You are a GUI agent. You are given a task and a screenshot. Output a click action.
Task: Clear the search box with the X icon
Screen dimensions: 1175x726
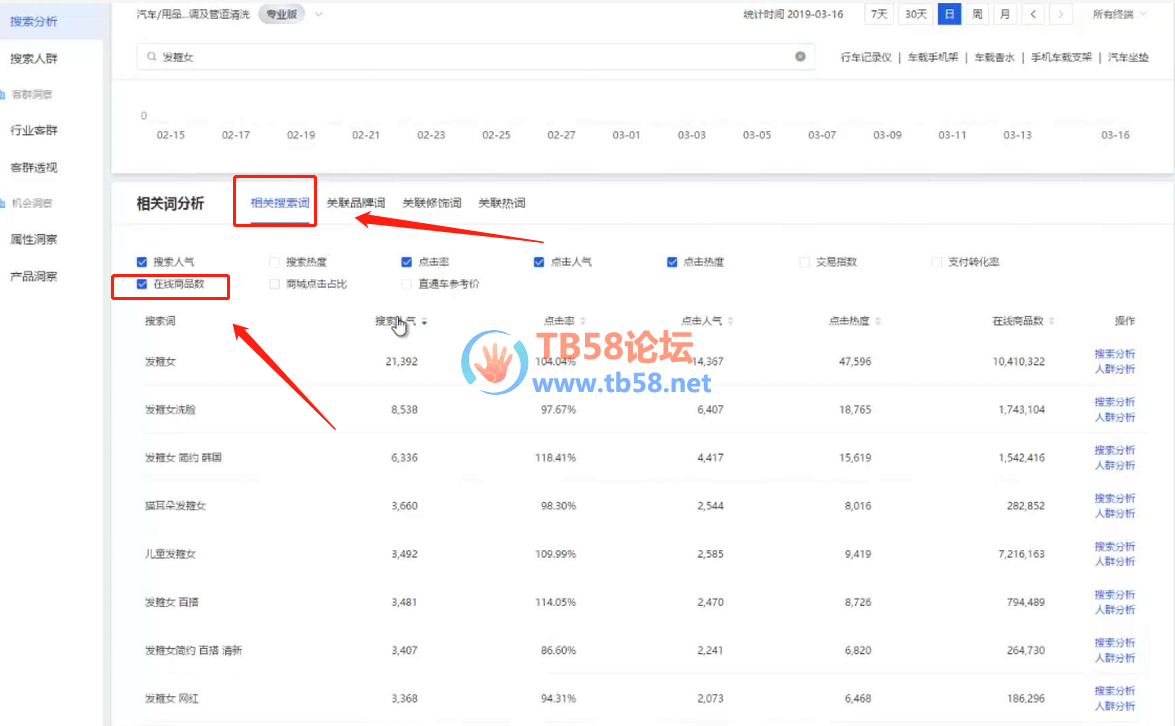coord(800,57)
